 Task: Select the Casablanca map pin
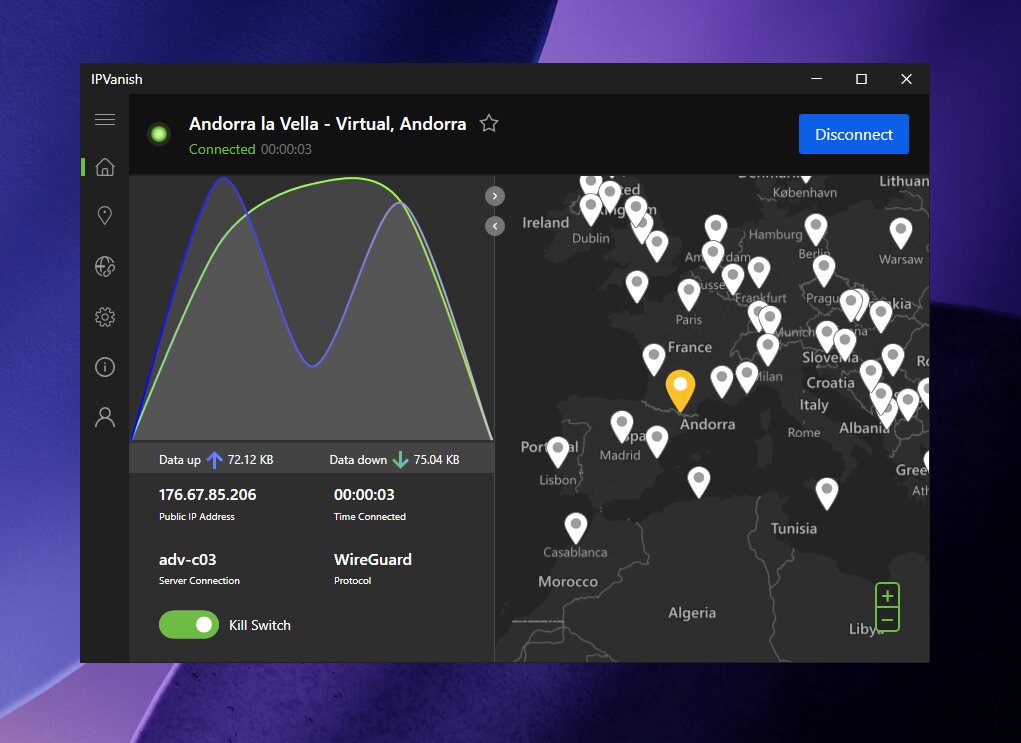pos(576,528)
